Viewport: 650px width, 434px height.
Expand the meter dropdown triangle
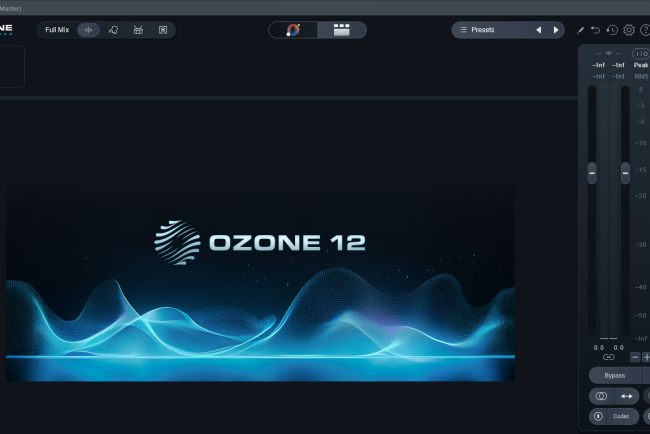[608, 53]
